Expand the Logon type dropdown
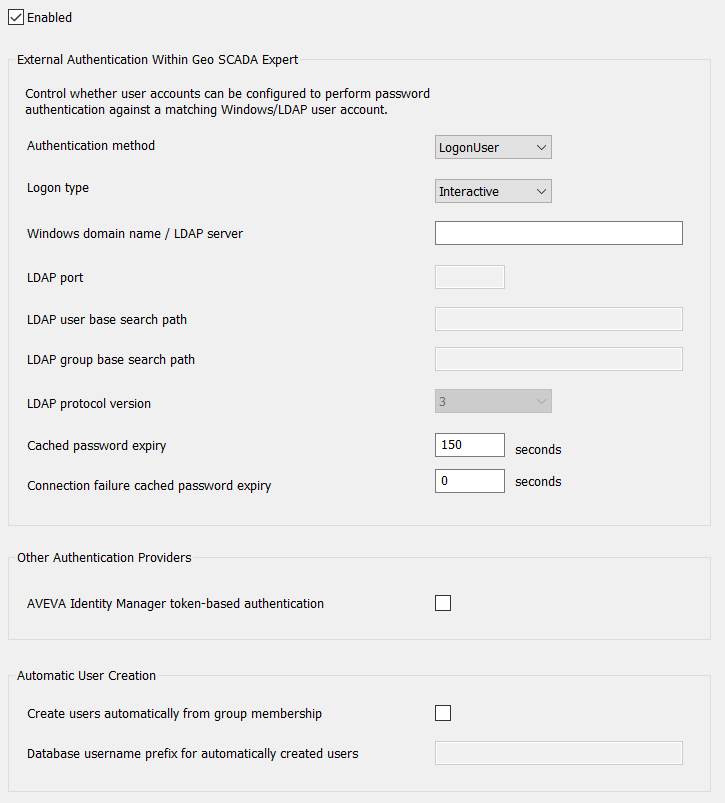Image resolution: width=725 pixels, height=803 pixels. pos(493,191)
